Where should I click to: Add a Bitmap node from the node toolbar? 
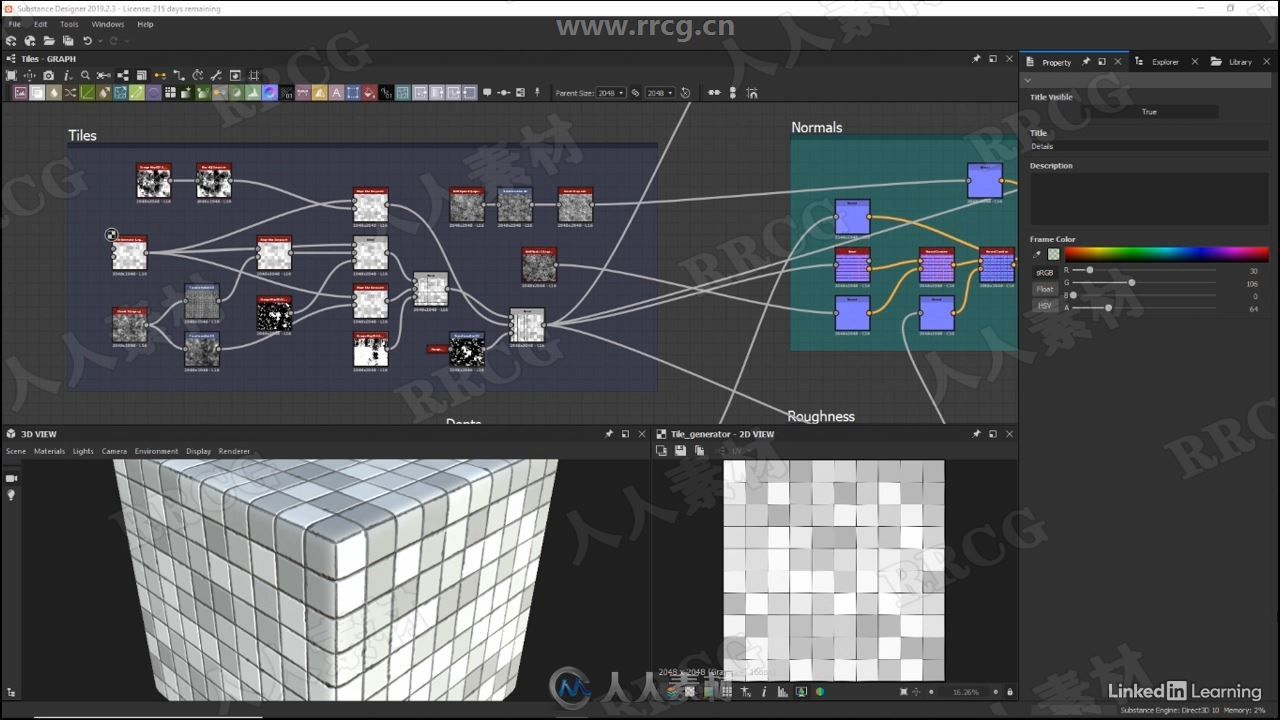click(20, 93)
